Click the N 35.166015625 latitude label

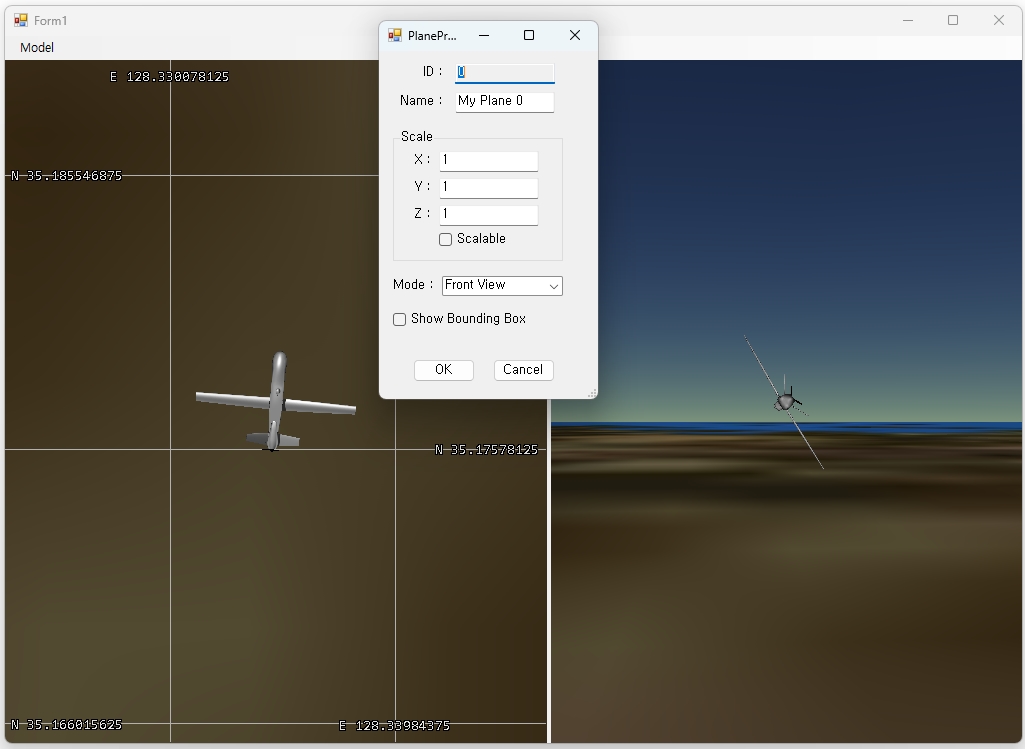(x=67, y=725)
